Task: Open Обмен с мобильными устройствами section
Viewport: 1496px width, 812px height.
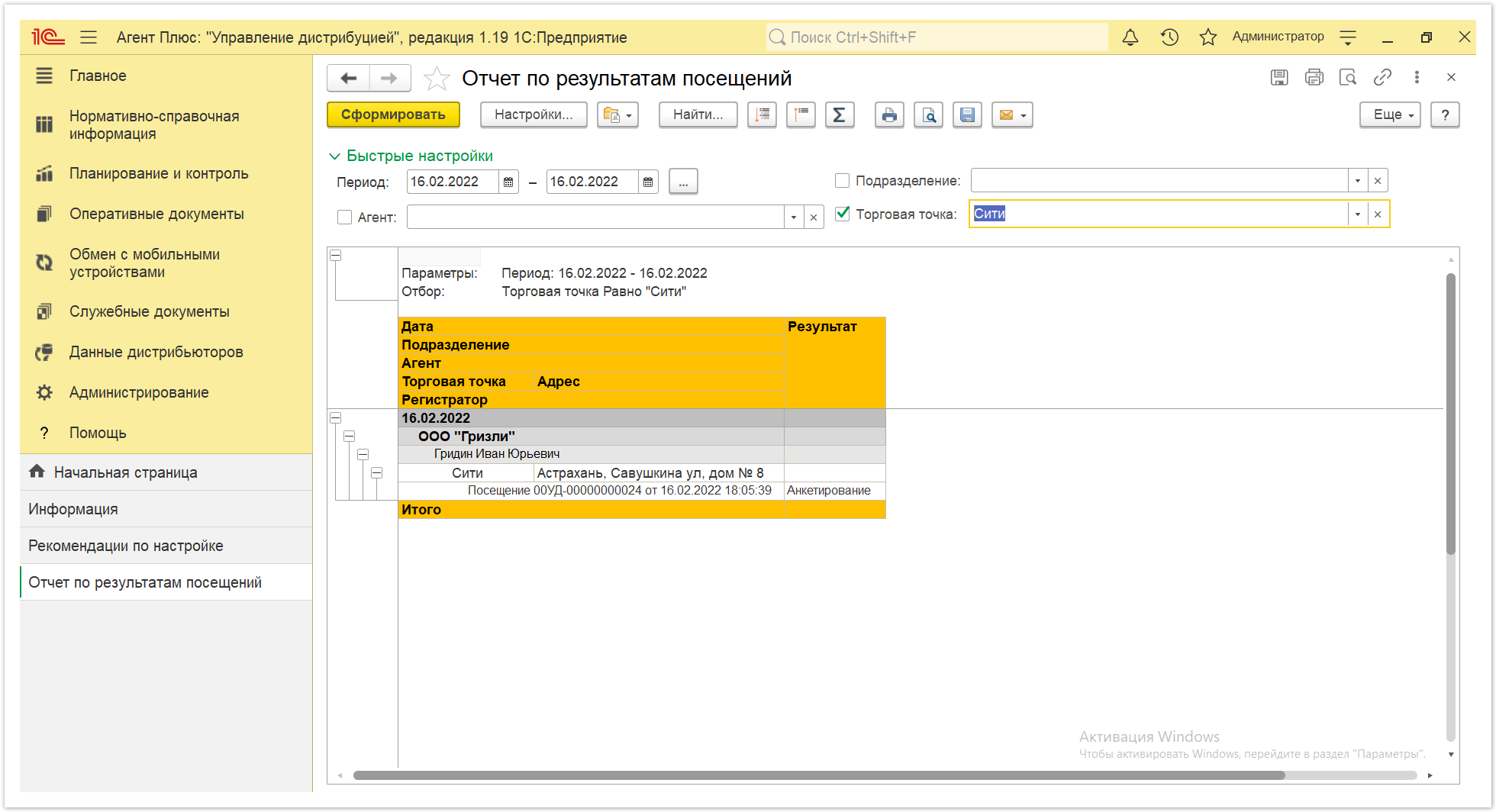Action: click(166, 263)
